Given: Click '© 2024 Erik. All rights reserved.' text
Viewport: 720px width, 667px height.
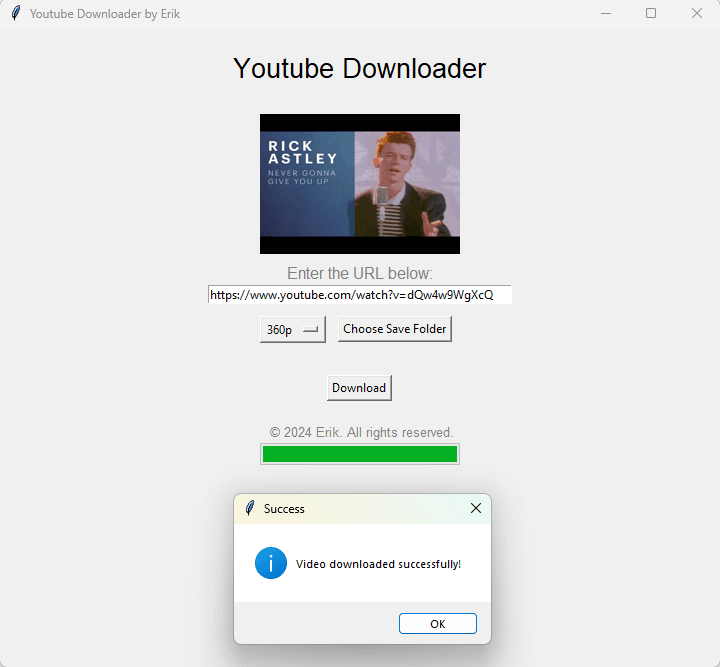Looking at the screenshot, I should pos(361,432).
